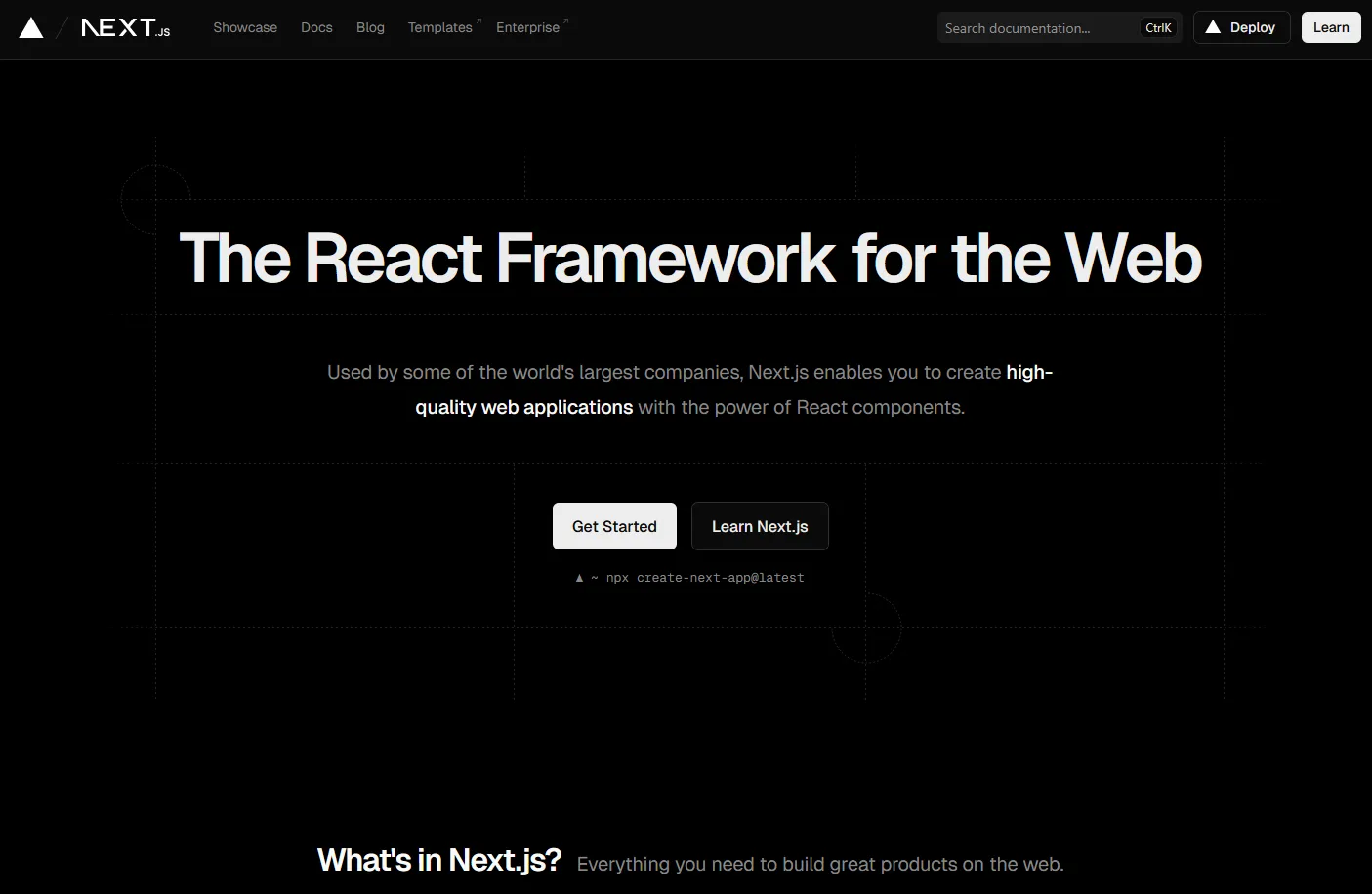This screenshot has width=1372, height=894.
Task: Select the npx create-next-app@latest command text
Action: coord(706,577)
